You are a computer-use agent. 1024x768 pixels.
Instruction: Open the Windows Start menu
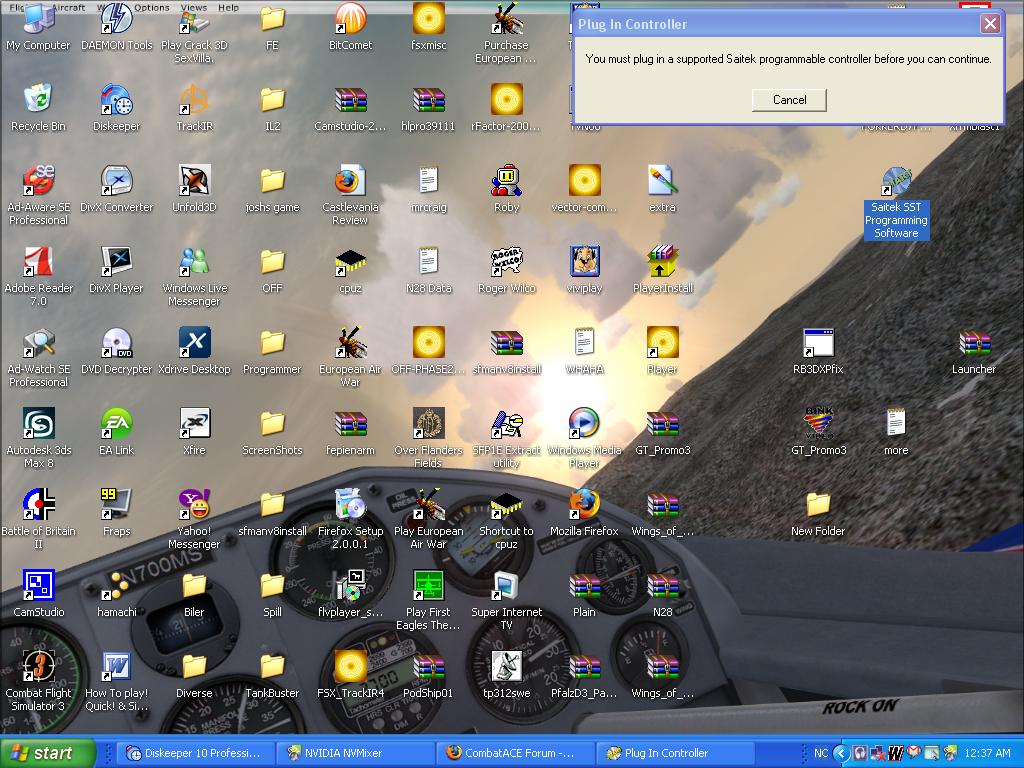click(47, 753)
